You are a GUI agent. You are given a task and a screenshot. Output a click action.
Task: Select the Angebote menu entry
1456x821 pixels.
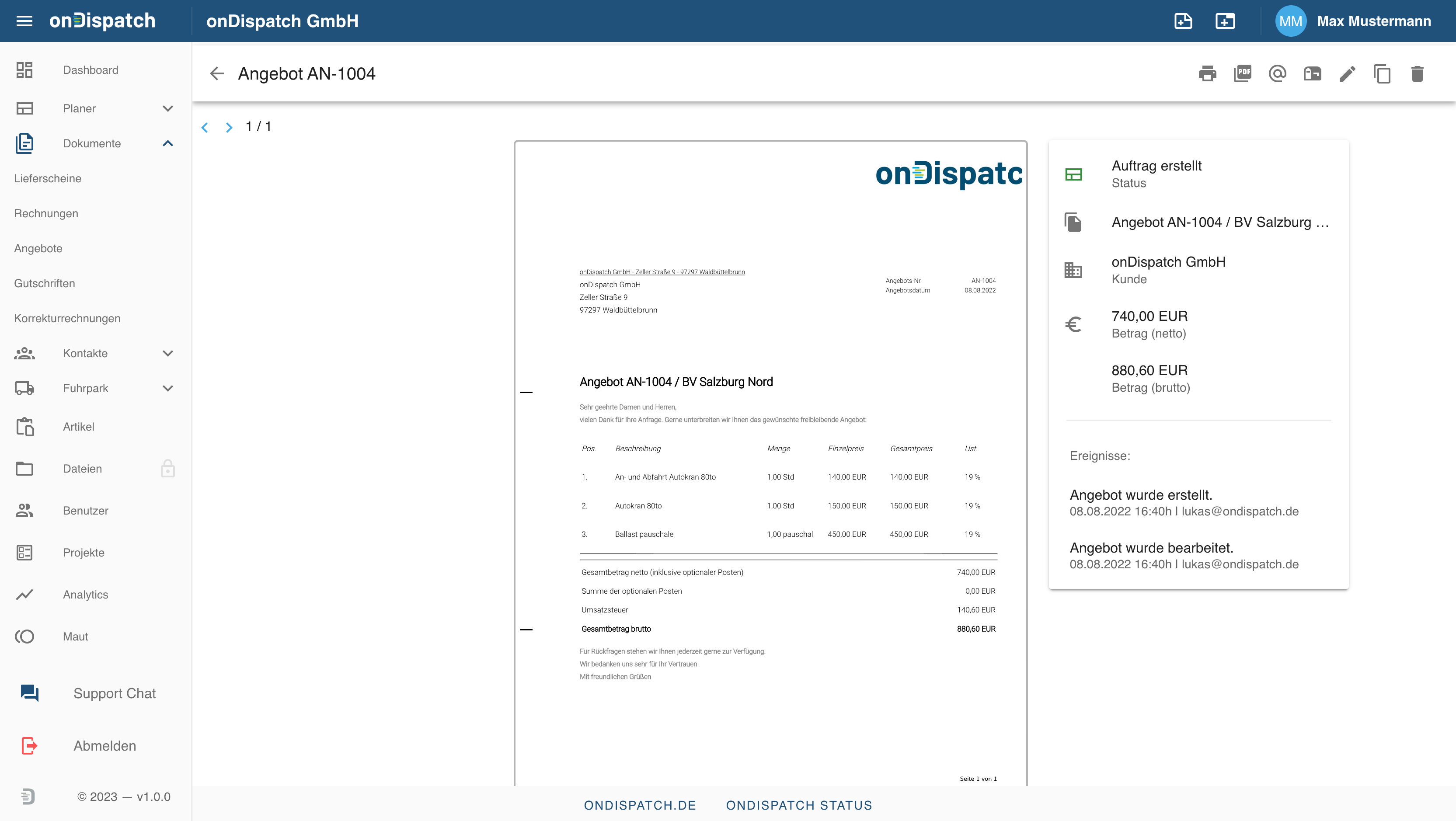coord(38,249)
